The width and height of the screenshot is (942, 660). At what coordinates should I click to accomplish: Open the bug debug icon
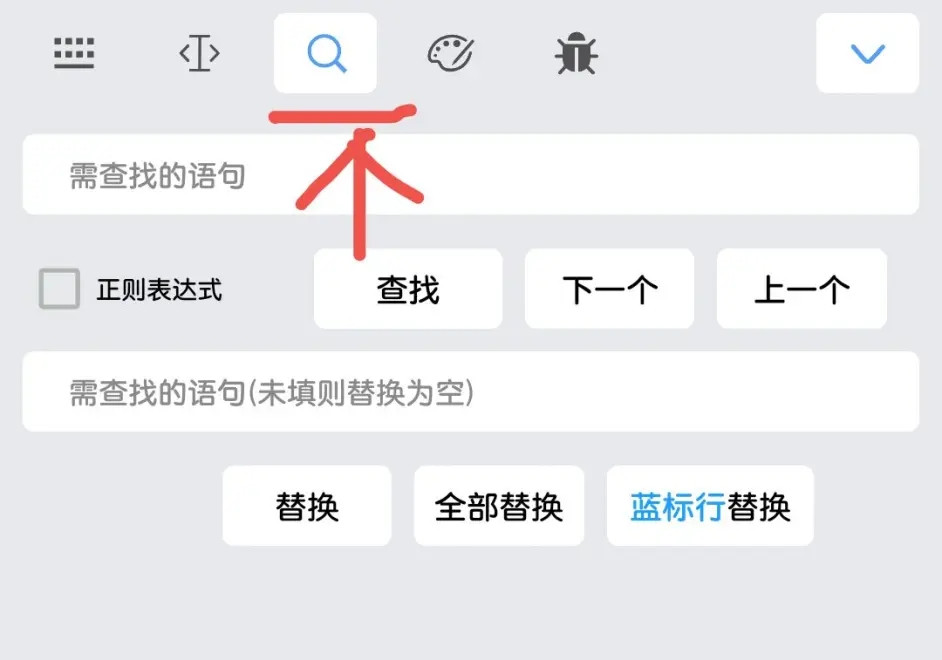pos(576,53)
